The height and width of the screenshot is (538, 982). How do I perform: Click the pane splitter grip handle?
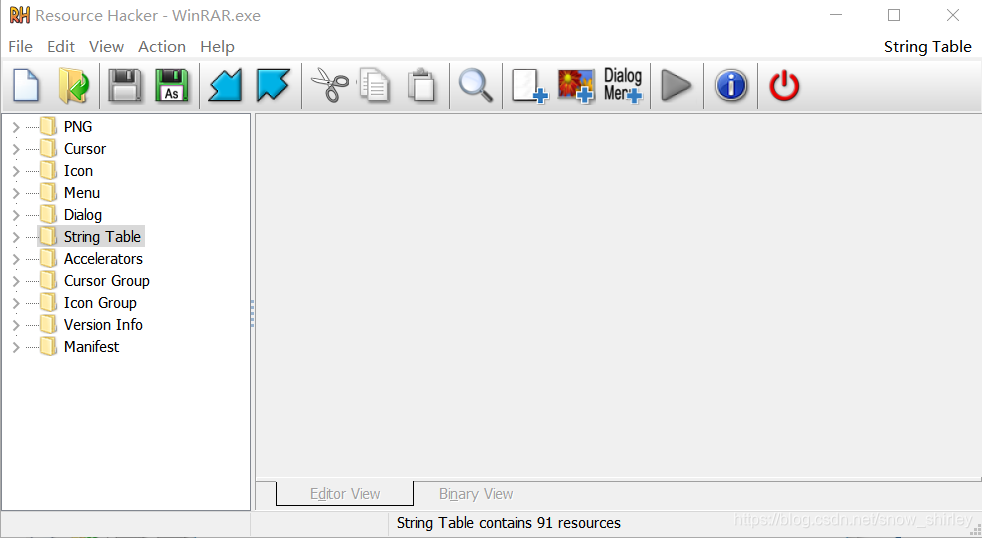252,313
